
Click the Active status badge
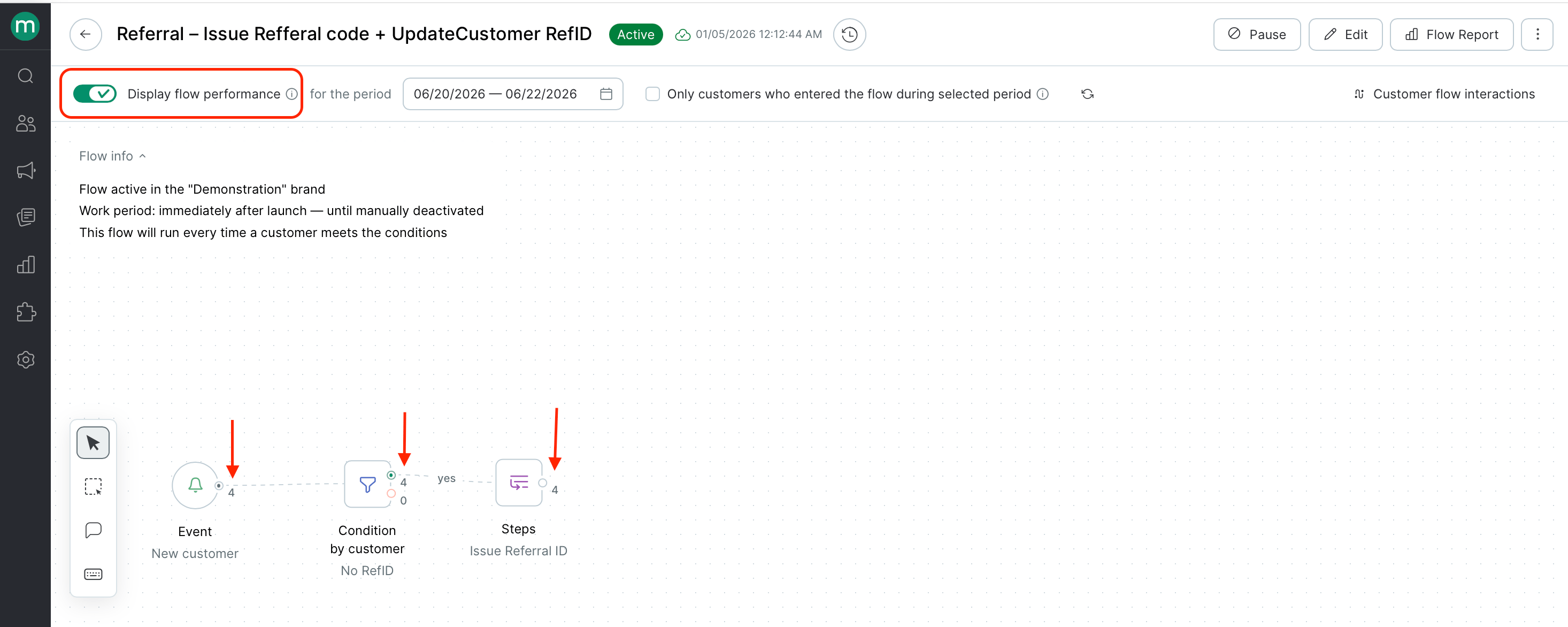[635, 35]
